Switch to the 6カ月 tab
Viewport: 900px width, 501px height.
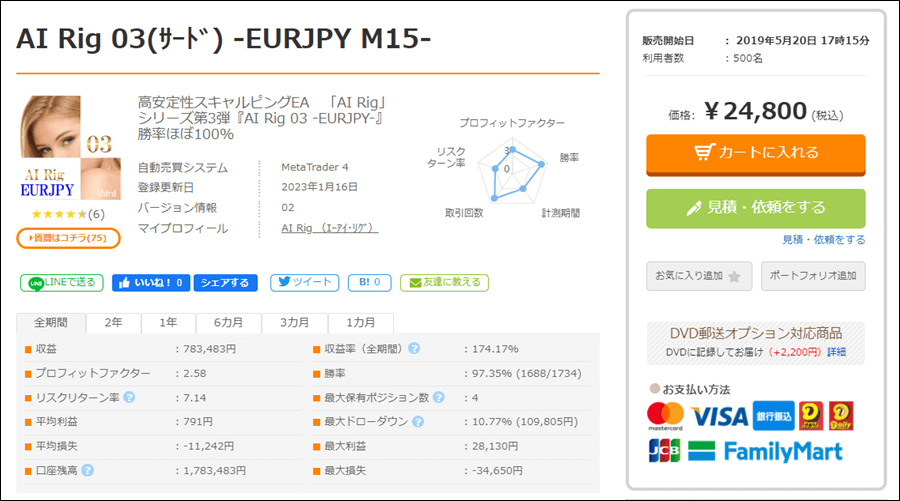click(x=228, y=323)
